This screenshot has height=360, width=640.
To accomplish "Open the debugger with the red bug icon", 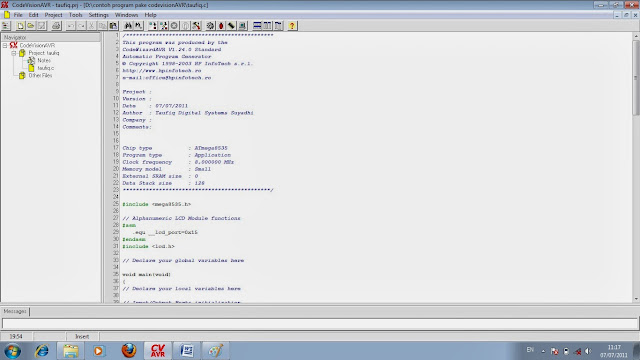I will (221, 26).
